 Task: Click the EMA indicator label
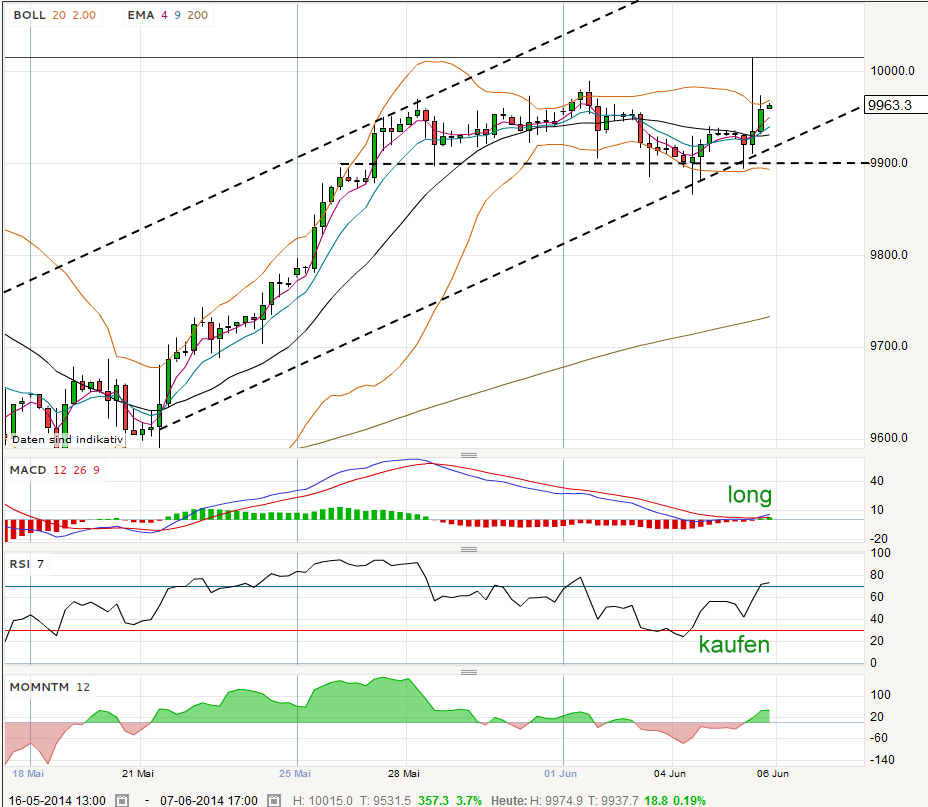(x=141, y=15)
